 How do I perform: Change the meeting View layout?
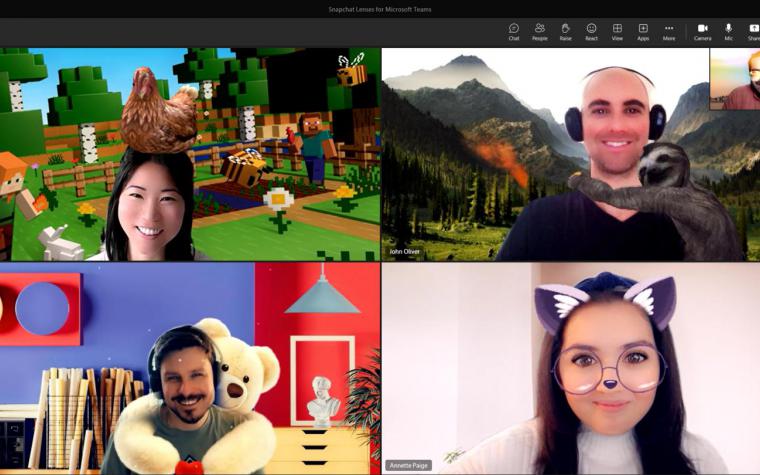coord(617,32)
